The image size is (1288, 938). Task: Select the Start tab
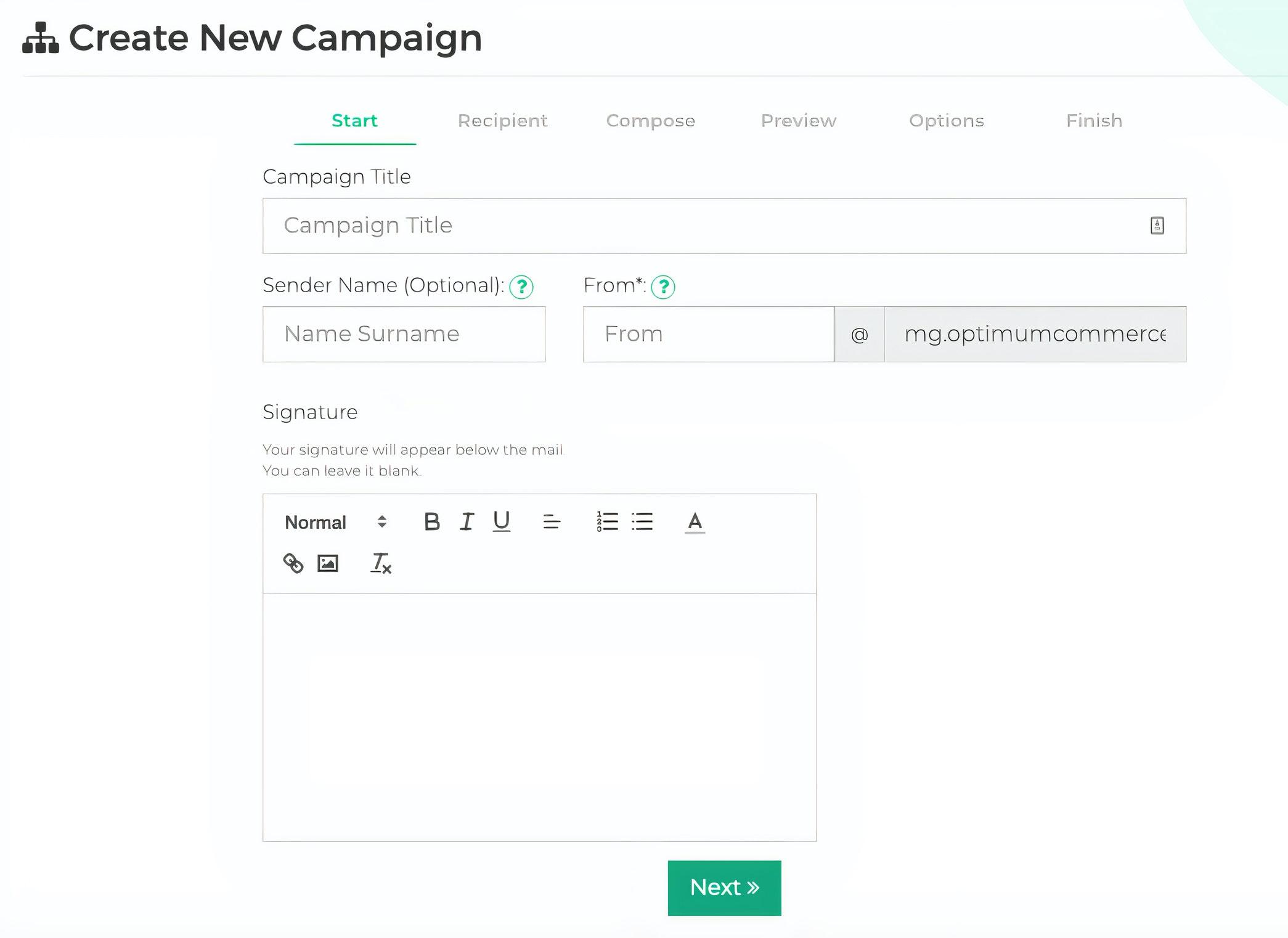click(x=355, y=121)
